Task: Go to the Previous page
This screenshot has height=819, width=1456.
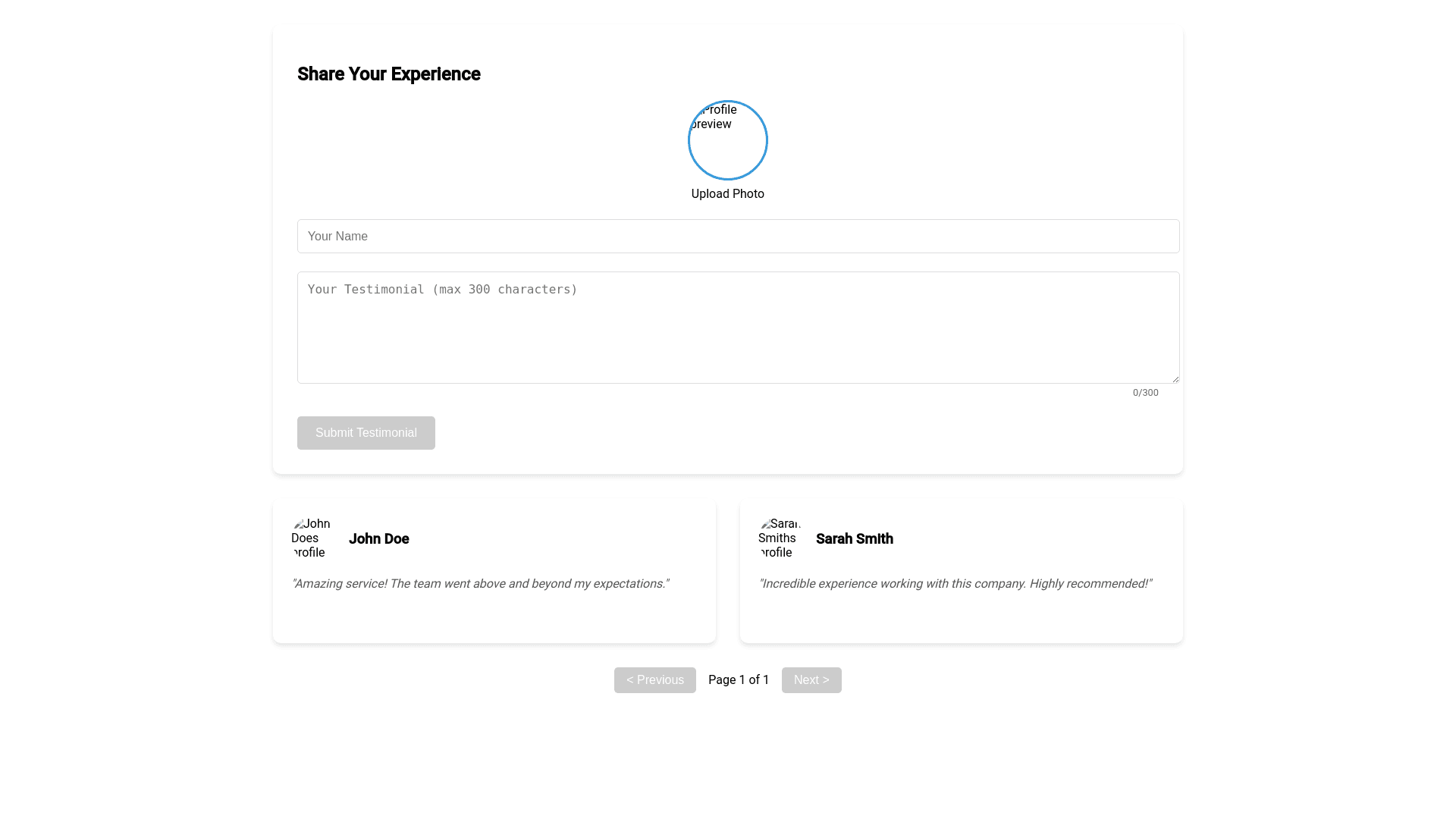Action: (x=654, y=680)
